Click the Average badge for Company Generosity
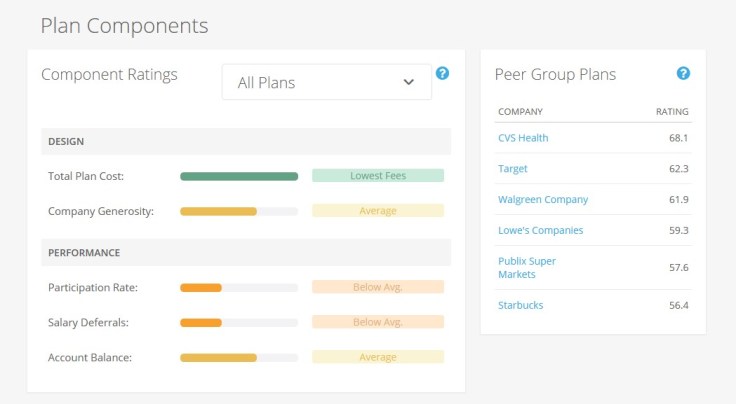Image resolution: width=736 pixels, height=404 pixels. tap(378, 211)
